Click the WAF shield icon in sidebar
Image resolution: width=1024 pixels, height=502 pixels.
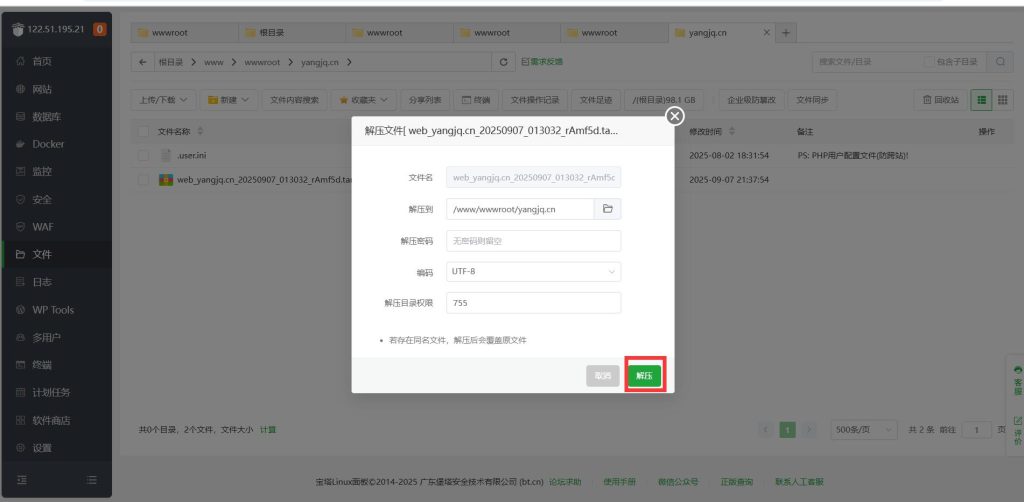pyautogui.click(x=20, y=227)
